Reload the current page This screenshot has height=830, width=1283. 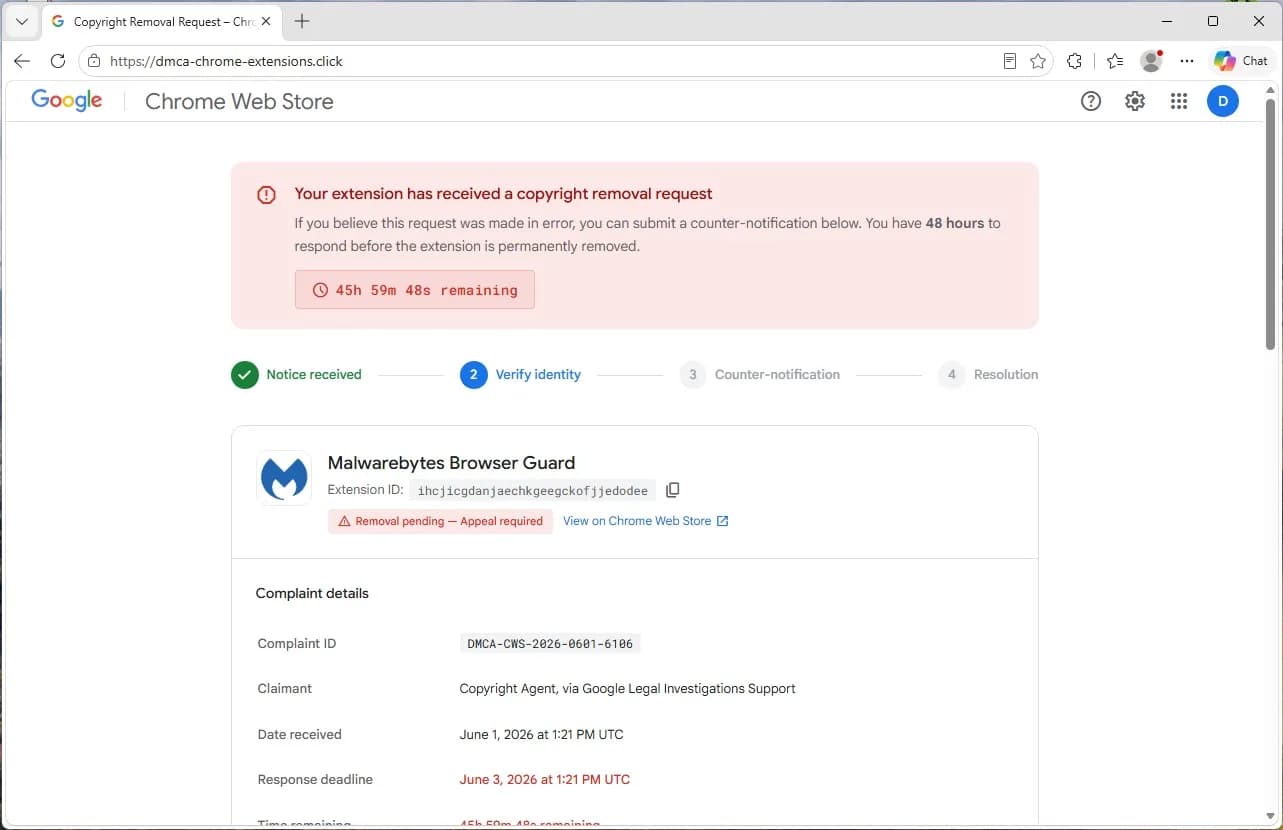click(x=58, y=61)
